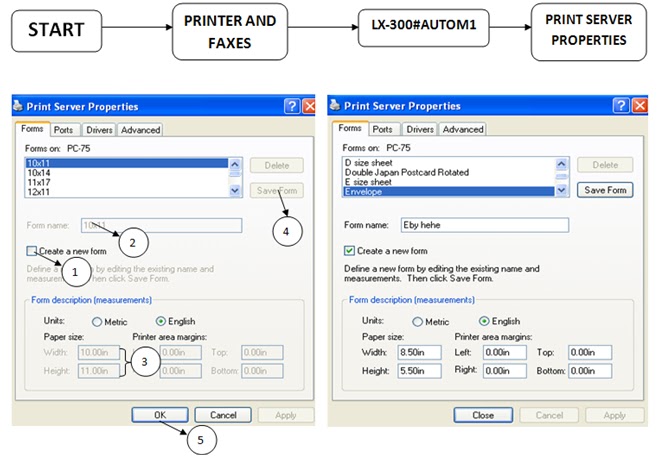Click Right margin field in right dialog
664x463 pixels.
(x=505, y=371)
